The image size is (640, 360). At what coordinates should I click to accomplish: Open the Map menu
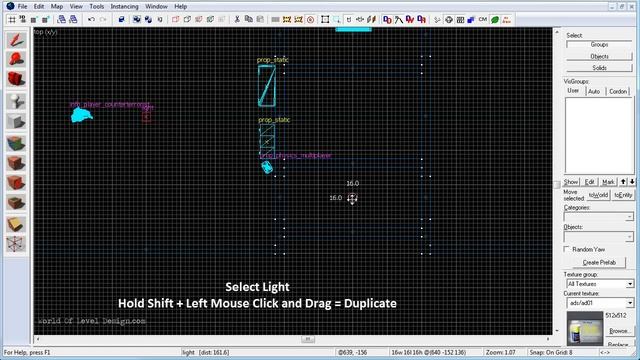(x=57, y=7)
